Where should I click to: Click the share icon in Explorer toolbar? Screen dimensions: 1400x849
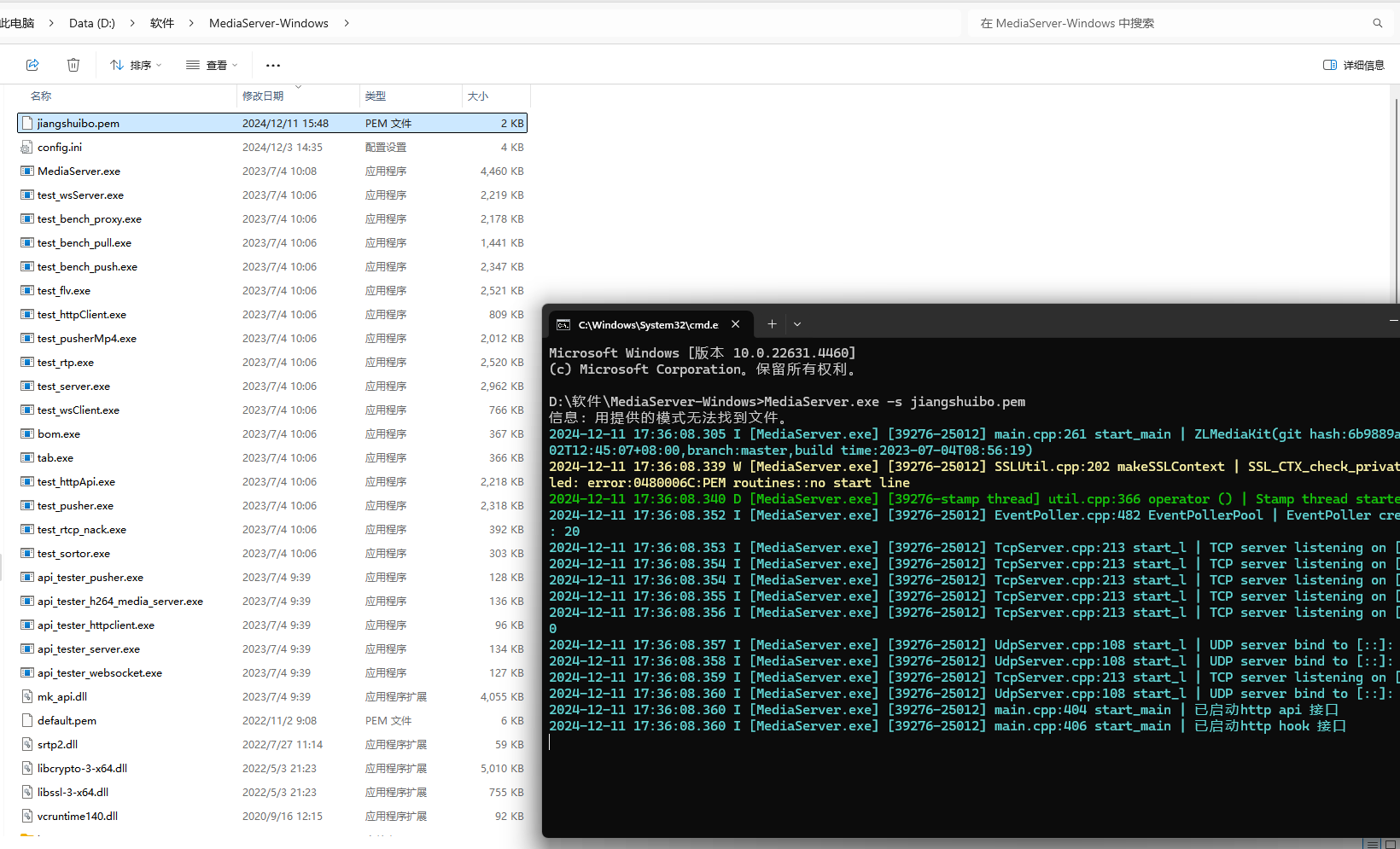32,65
